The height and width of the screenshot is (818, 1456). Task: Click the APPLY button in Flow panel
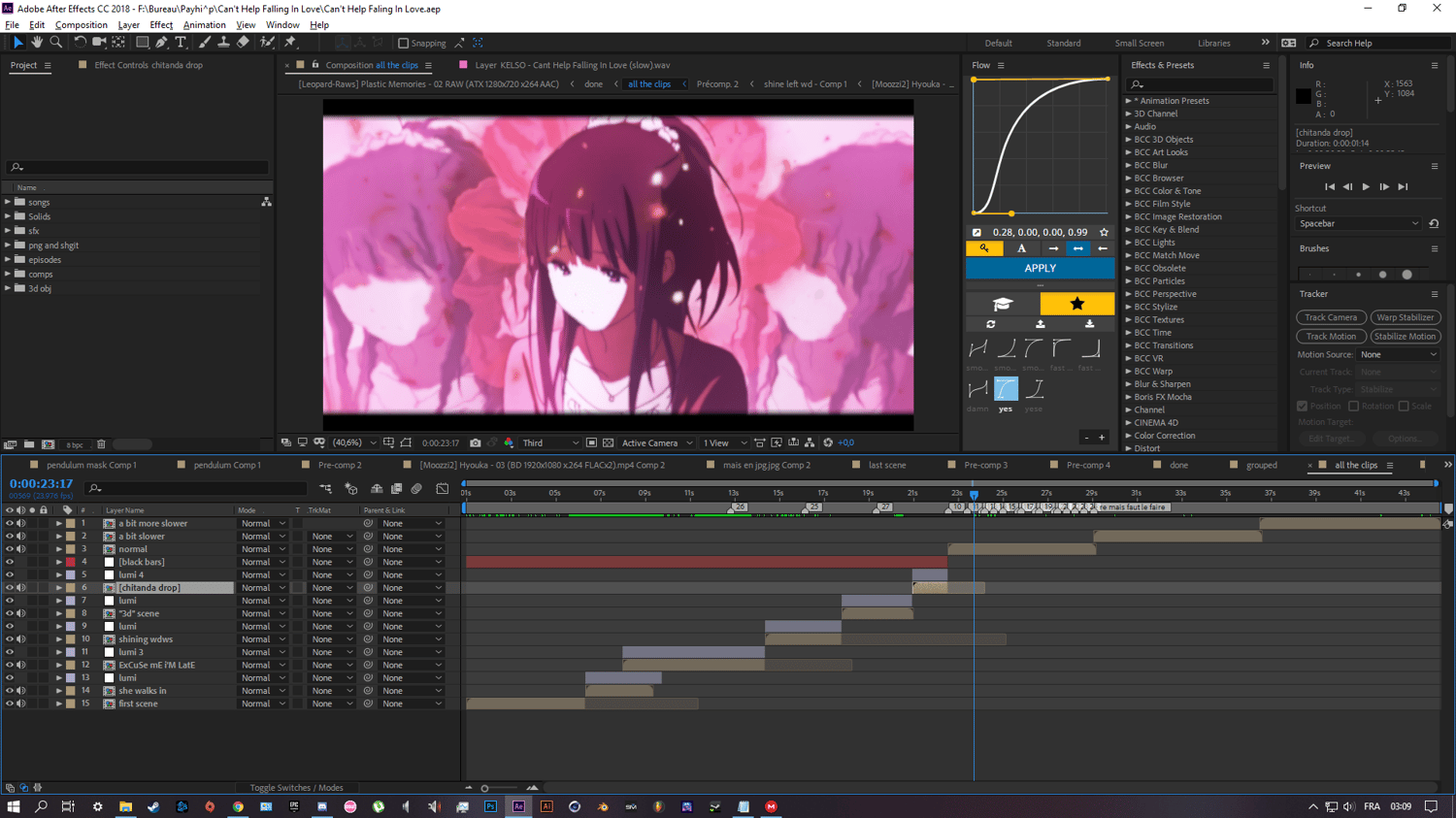tap(1040, 268)
